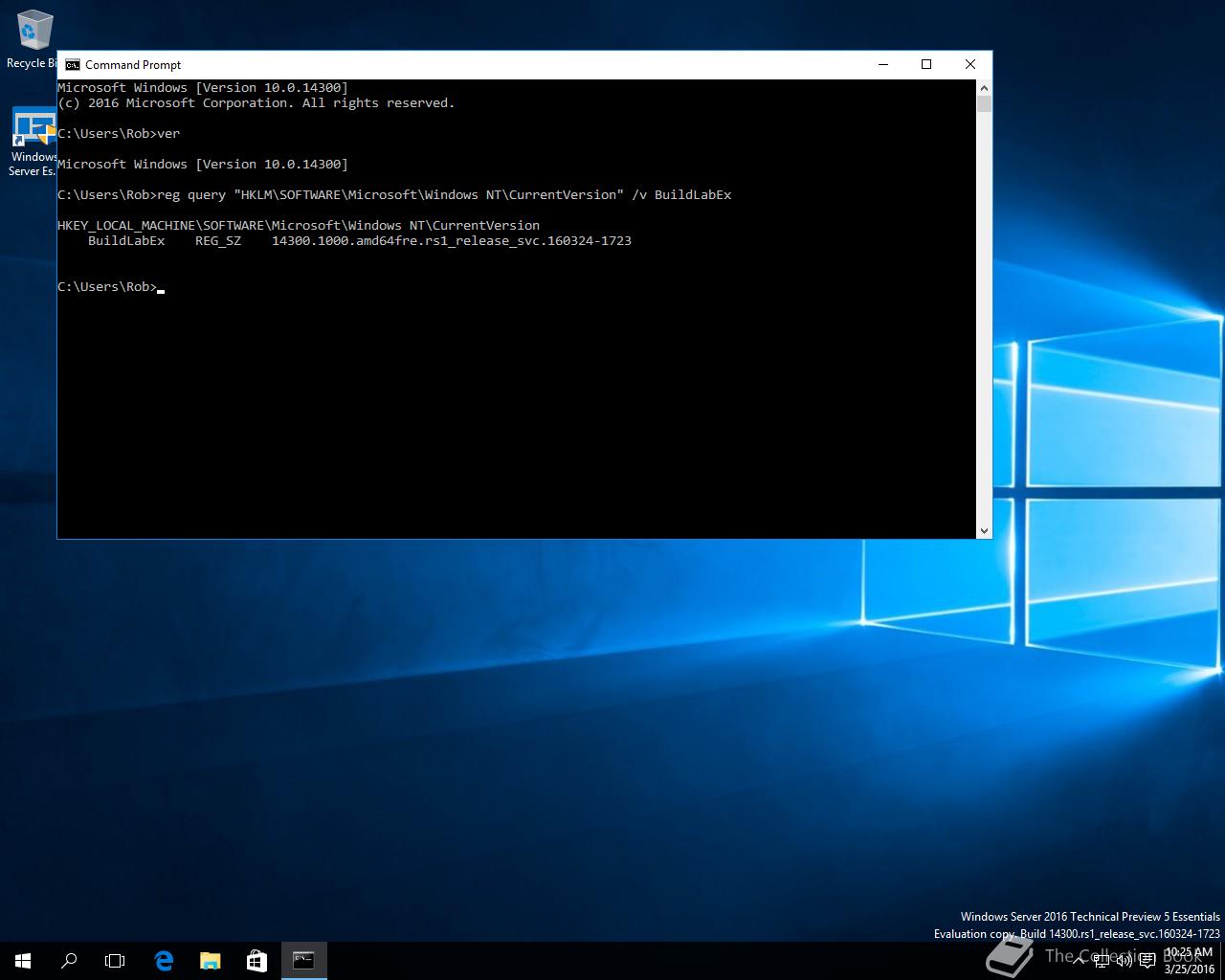The image size is (1225, 980).
Task: Click the 'Command Prompt' title text
Action: click(x=133, y=65)
